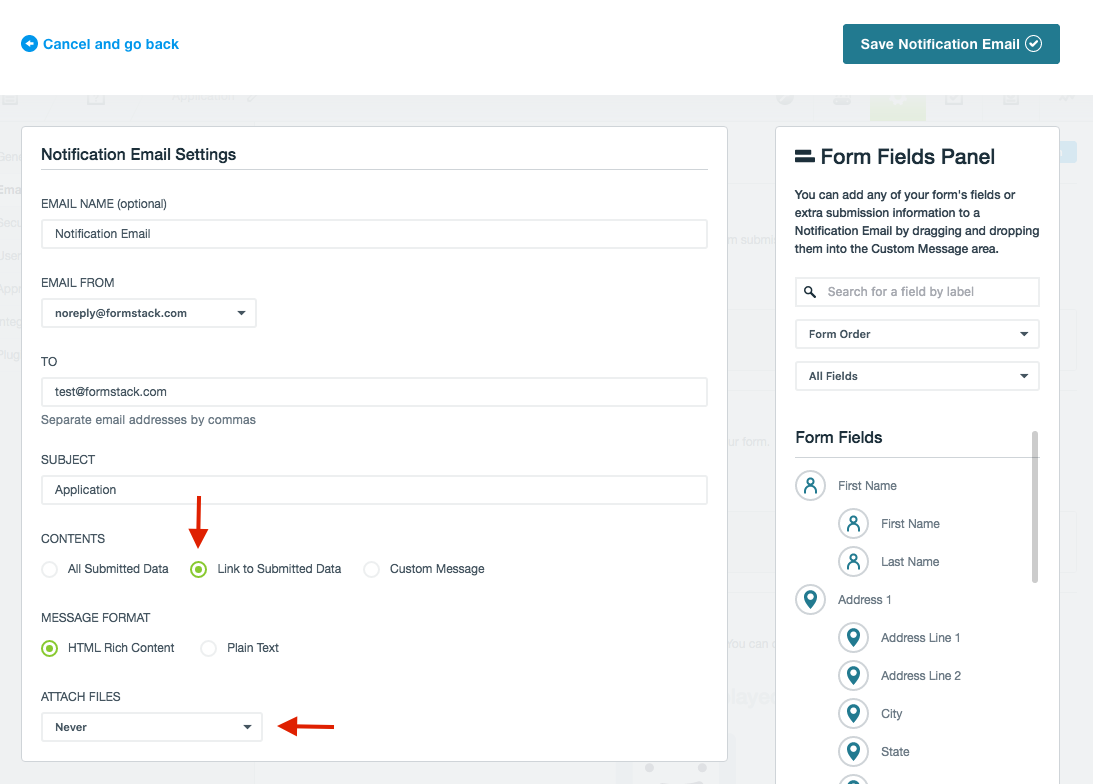Select HTML Rich Content message format
Screen dimensions: 1093x784
pos(49,648)
